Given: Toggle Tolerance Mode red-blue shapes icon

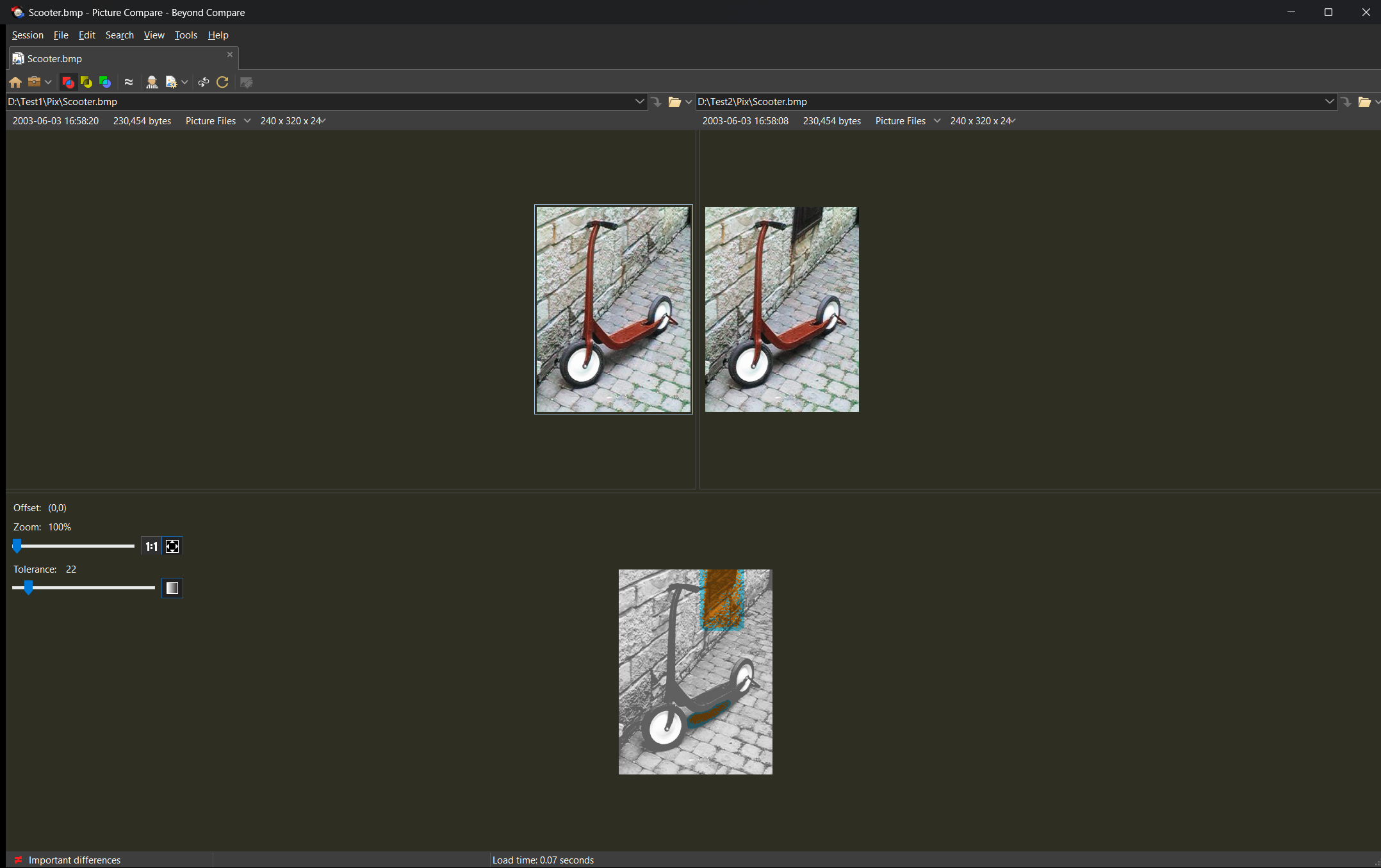Looking at the screenshot, I should tap(68, 82).
